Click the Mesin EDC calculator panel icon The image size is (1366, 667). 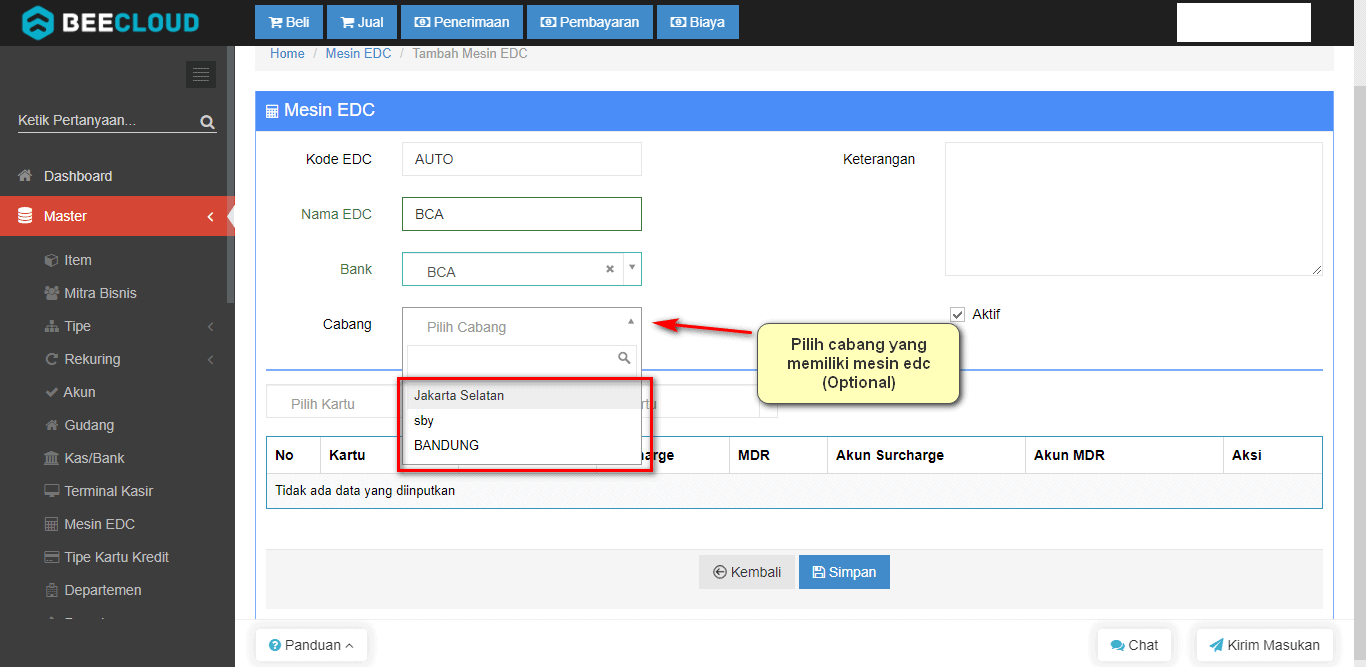tap(272, 111)
